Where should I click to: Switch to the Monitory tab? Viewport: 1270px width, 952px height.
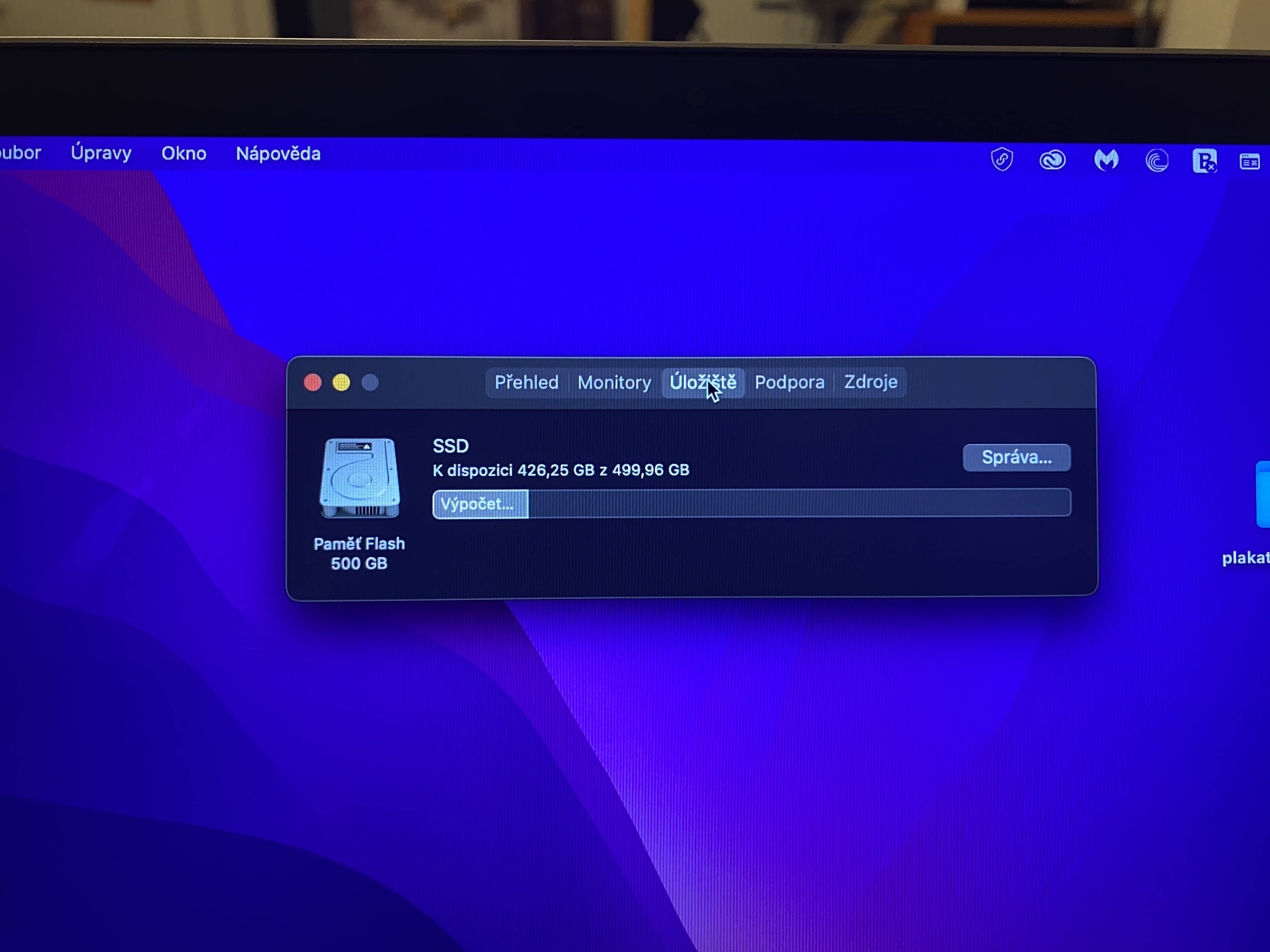pos(614,382)
